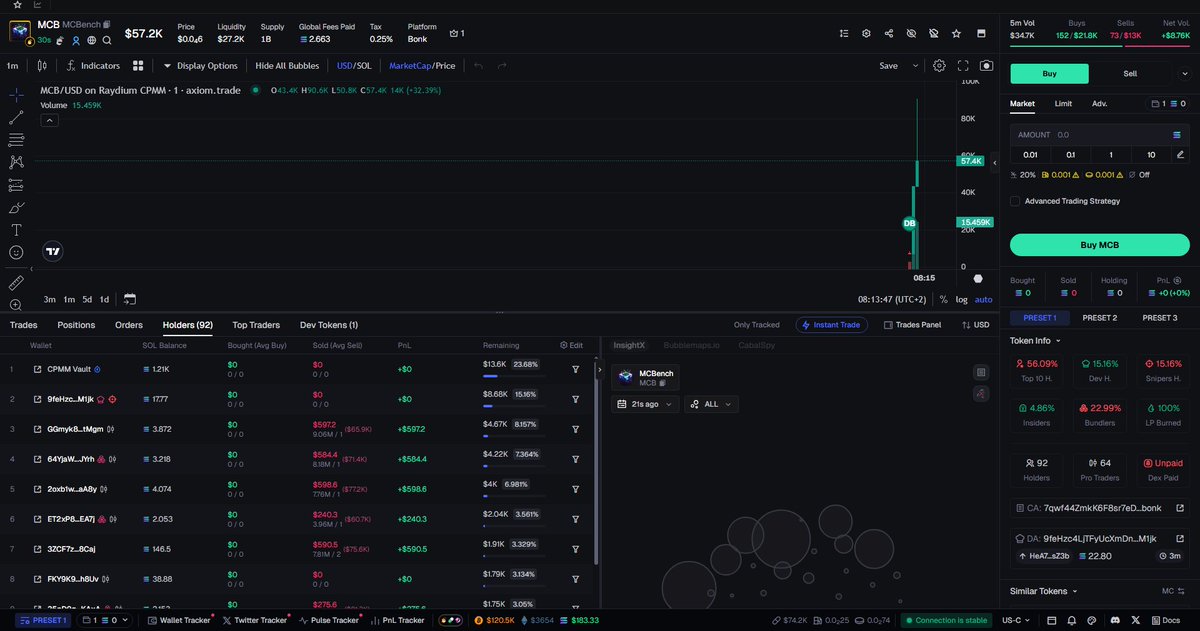This screenshot has height=631, width=1200.
Task: Click the hide token eye-slash icon
Action: tap(911, 33)
